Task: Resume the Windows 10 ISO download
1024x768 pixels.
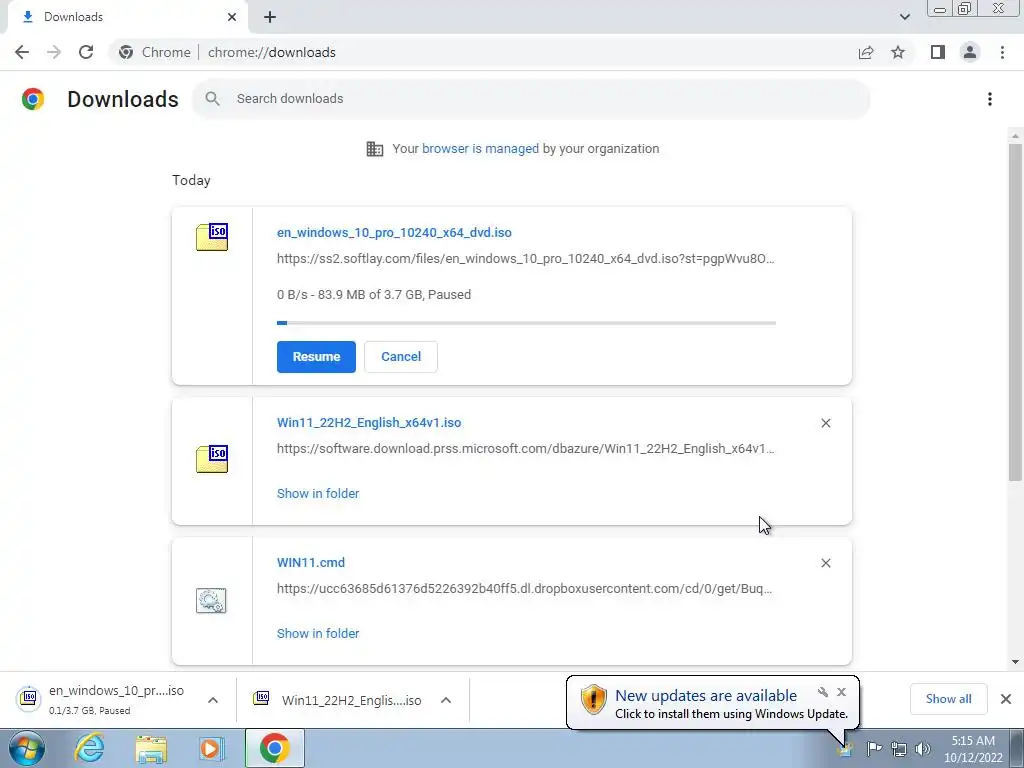Action: 316,357
